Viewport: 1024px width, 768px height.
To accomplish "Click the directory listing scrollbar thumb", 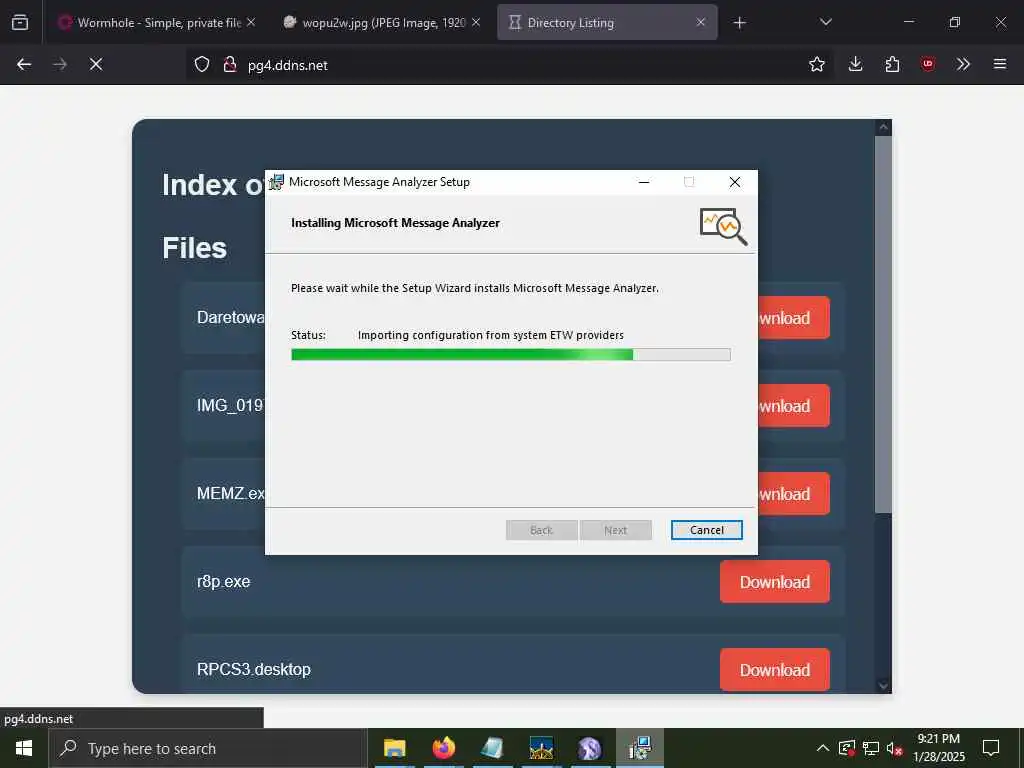I will pos(883,325).
